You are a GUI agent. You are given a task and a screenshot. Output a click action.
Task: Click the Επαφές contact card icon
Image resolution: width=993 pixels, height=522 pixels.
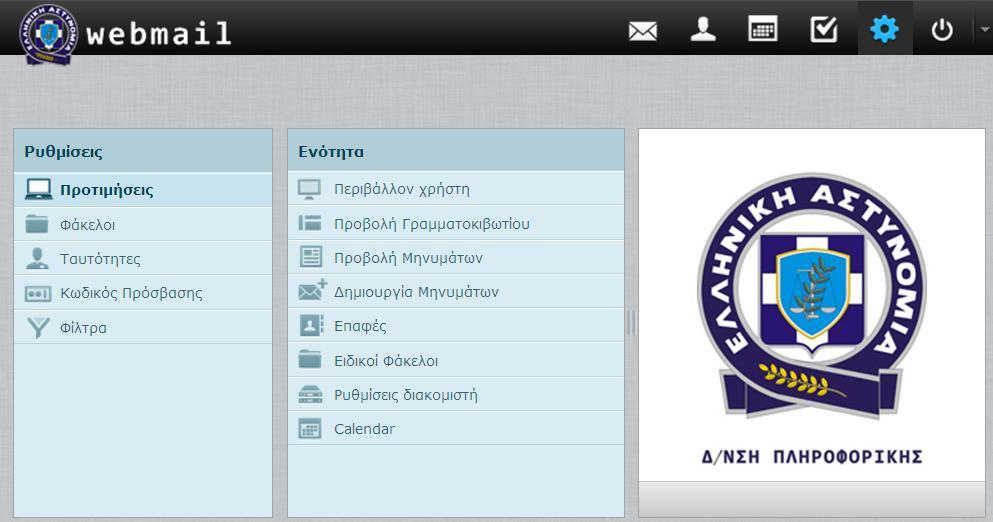[x=311, y=326]
